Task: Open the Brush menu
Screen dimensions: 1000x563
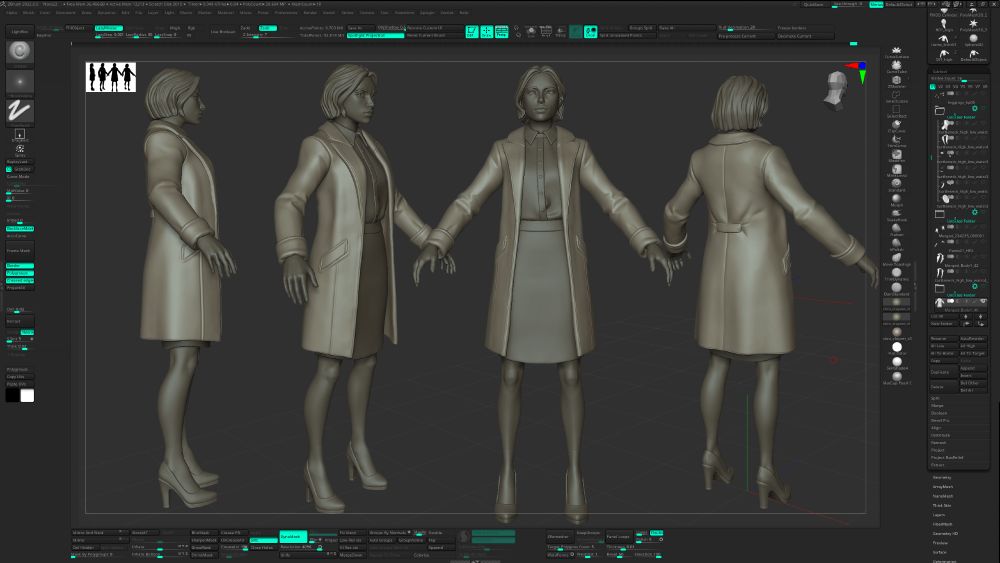Action: 29,12
